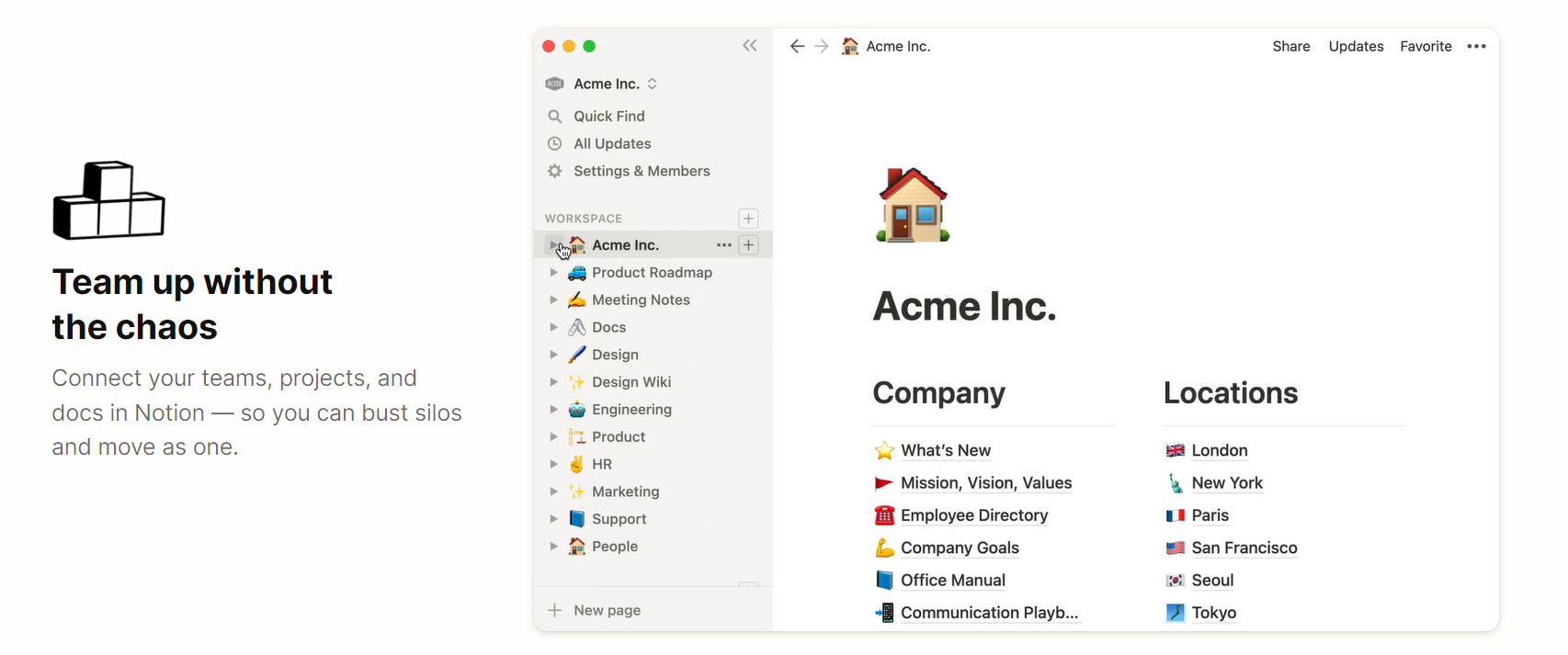Expand the Product Roadmap tree item
Screen dimensions: 1568x655
[x=553, y=273]
